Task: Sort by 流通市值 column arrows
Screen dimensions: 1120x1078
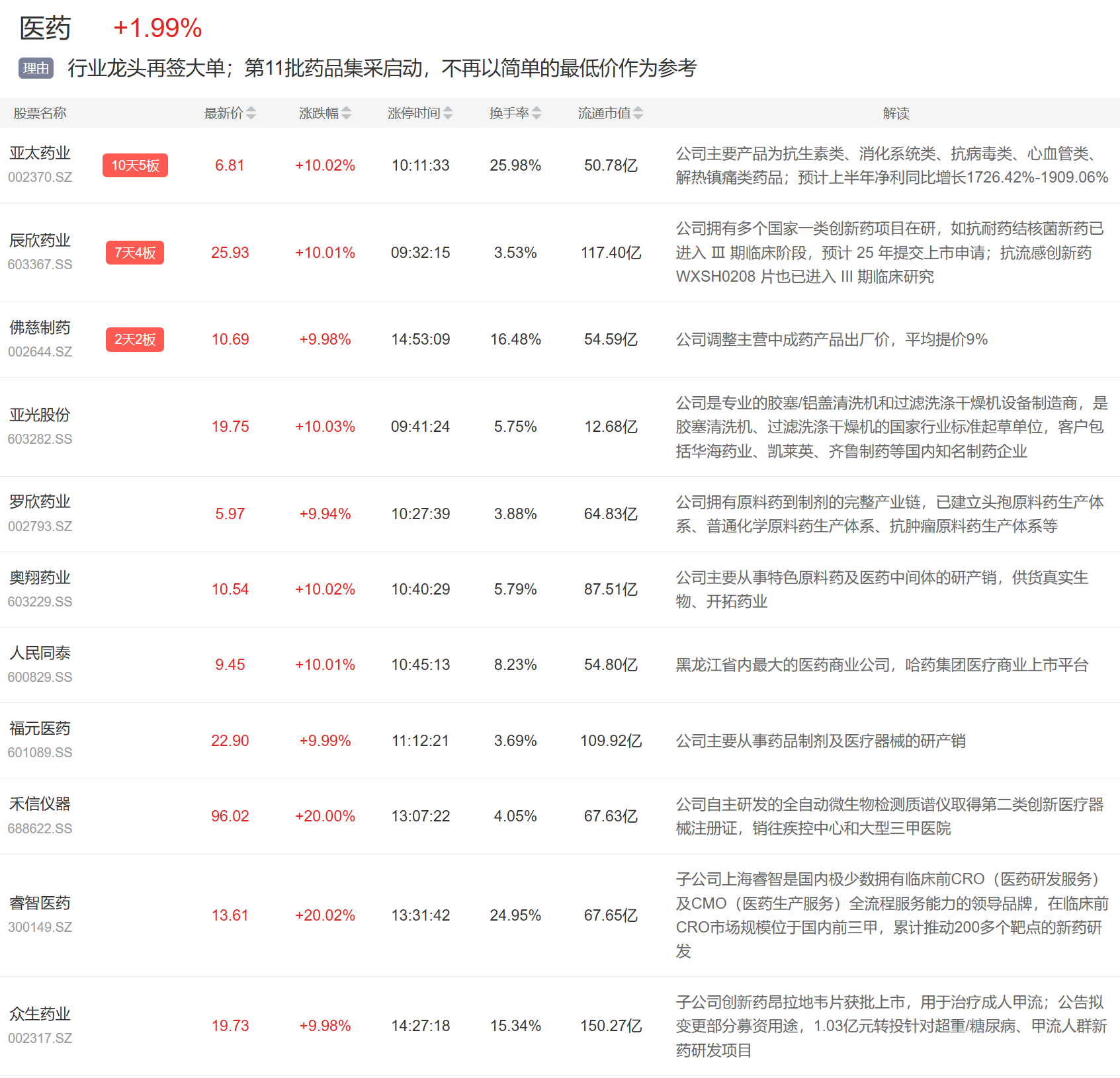Action: [638, 113]
